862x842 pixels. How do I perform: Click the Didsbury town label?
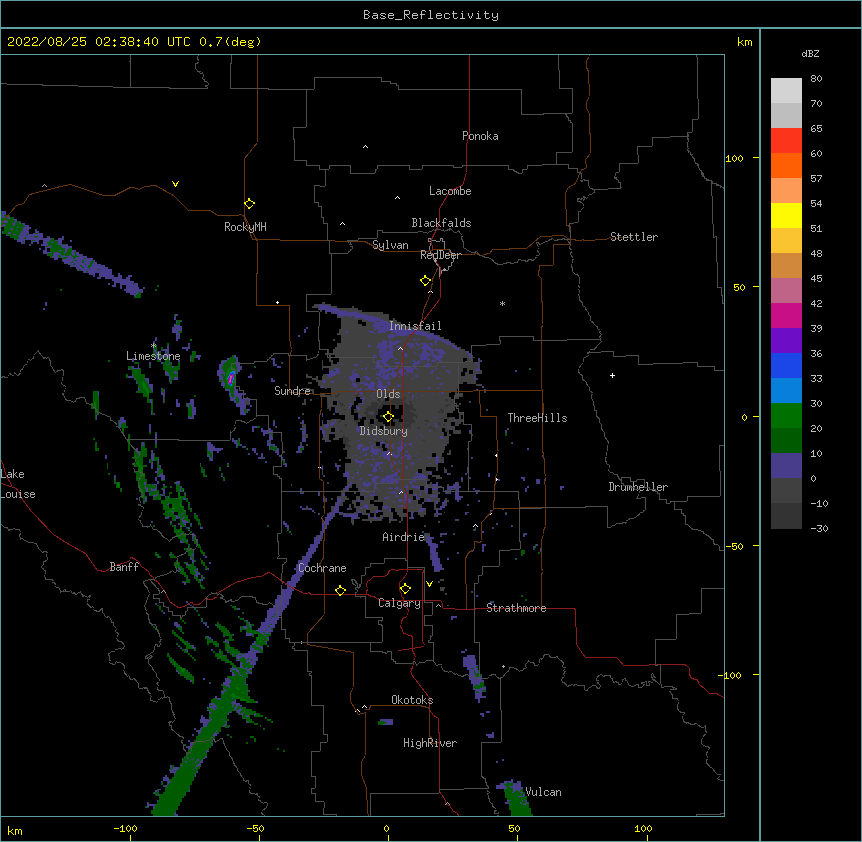tap(383, 431)
